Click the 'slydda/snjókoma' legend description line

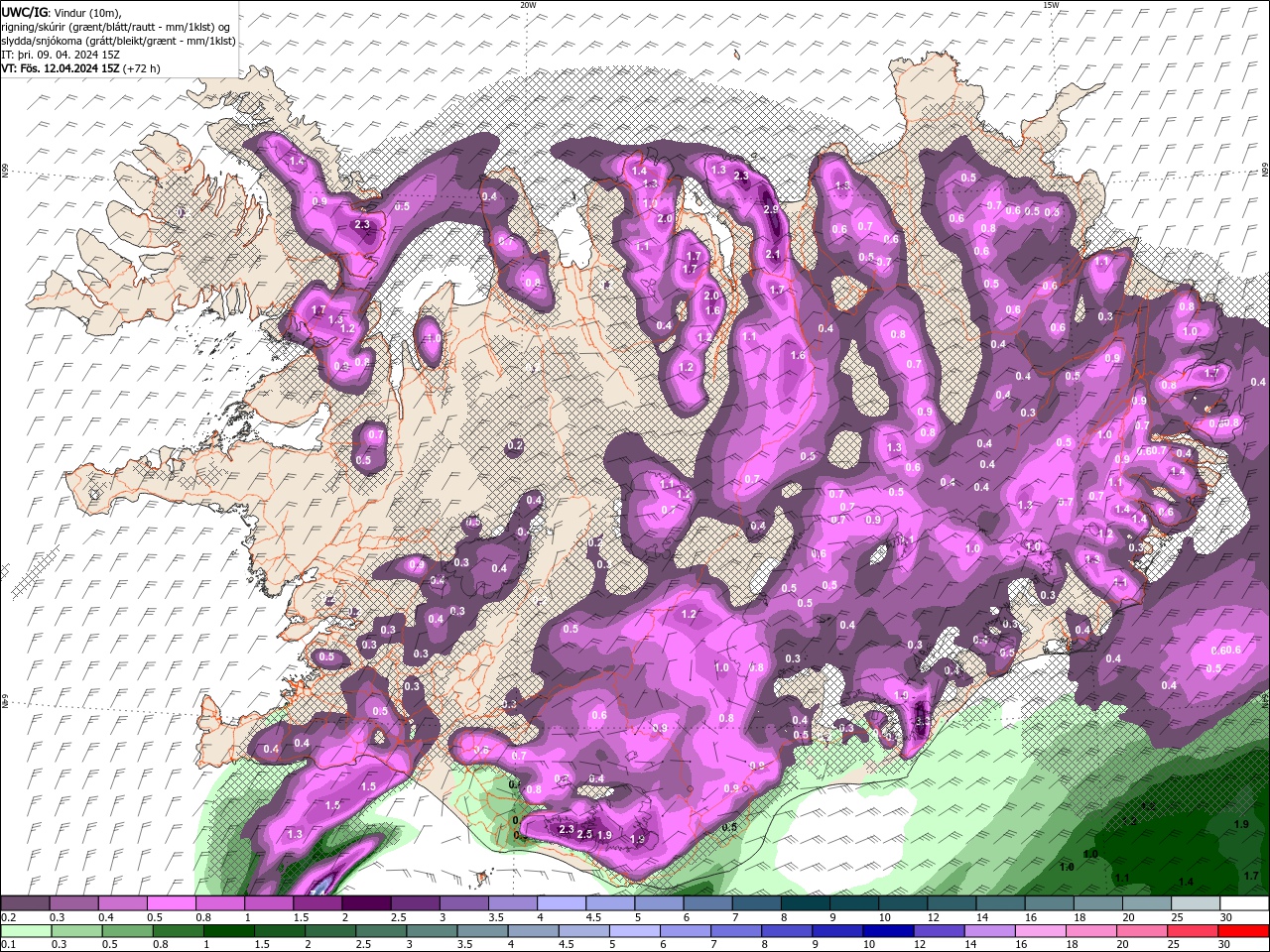[x=118, y=41]
